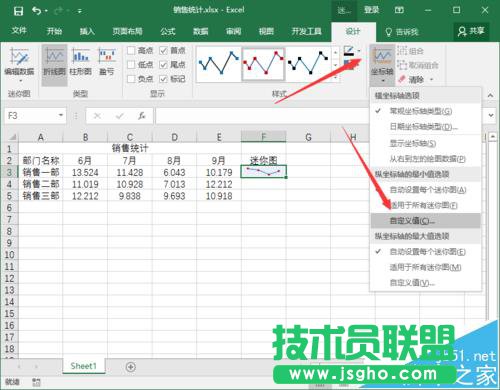Select 常规坐标轴类型 menu option

point(425,111)
